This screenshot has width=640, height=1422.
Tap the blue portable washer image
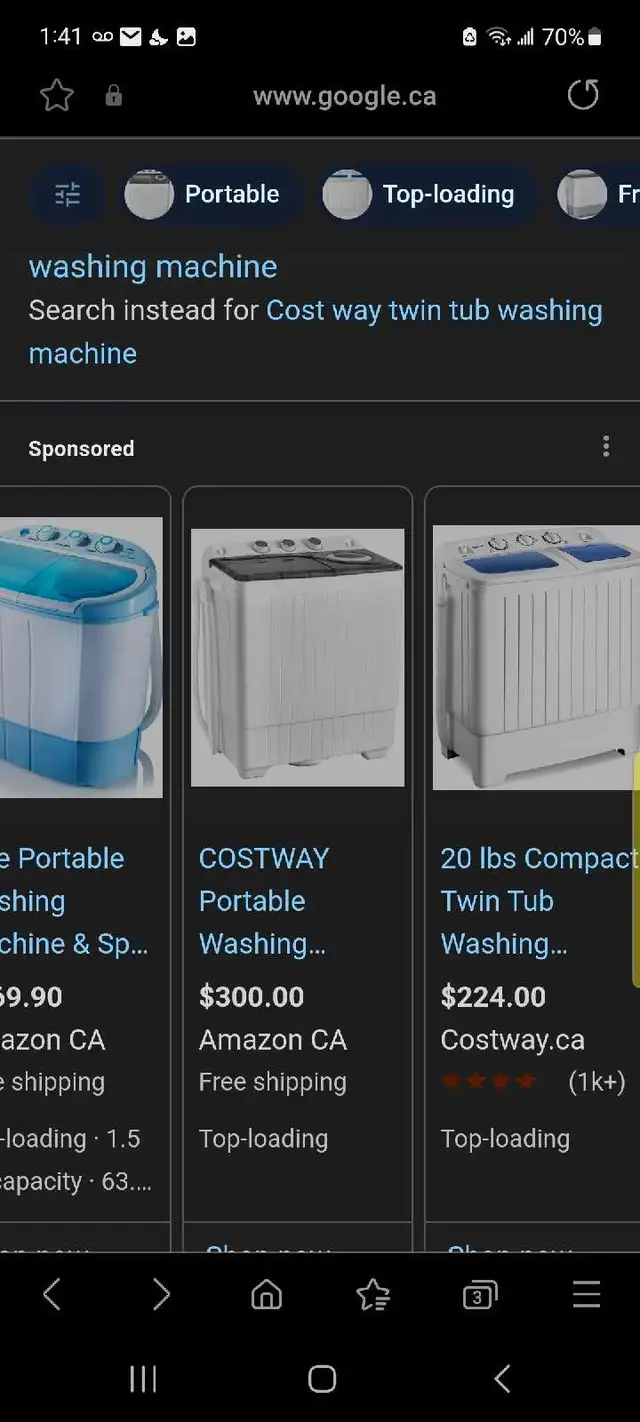click(x=81, y=657)
